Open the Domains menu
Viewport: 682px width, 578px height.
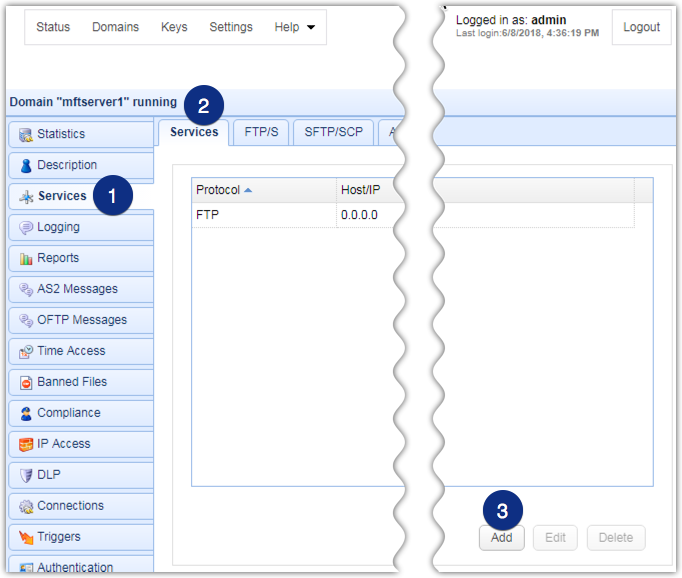[x=115, y=27]
